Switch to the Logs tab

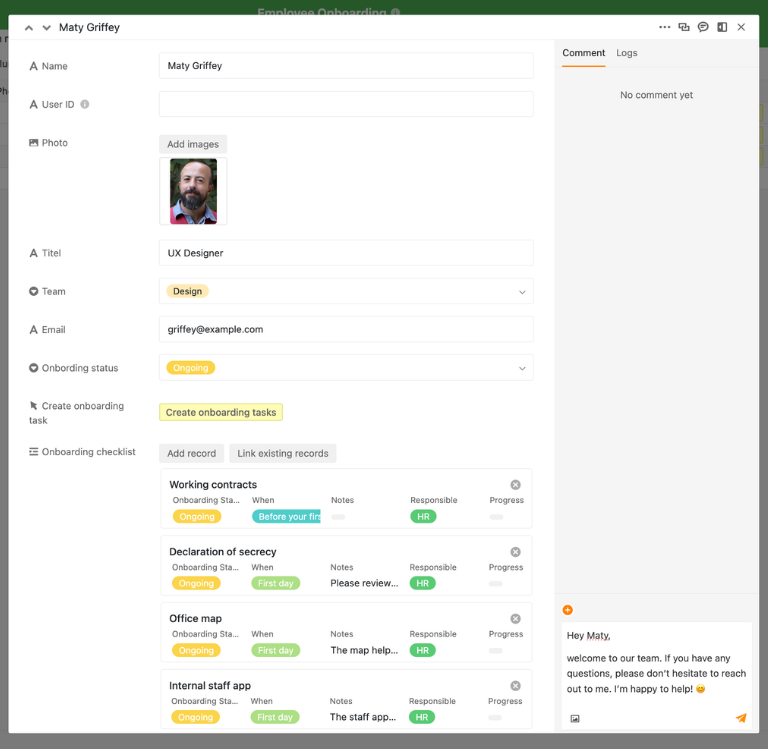tap(627, 53)
